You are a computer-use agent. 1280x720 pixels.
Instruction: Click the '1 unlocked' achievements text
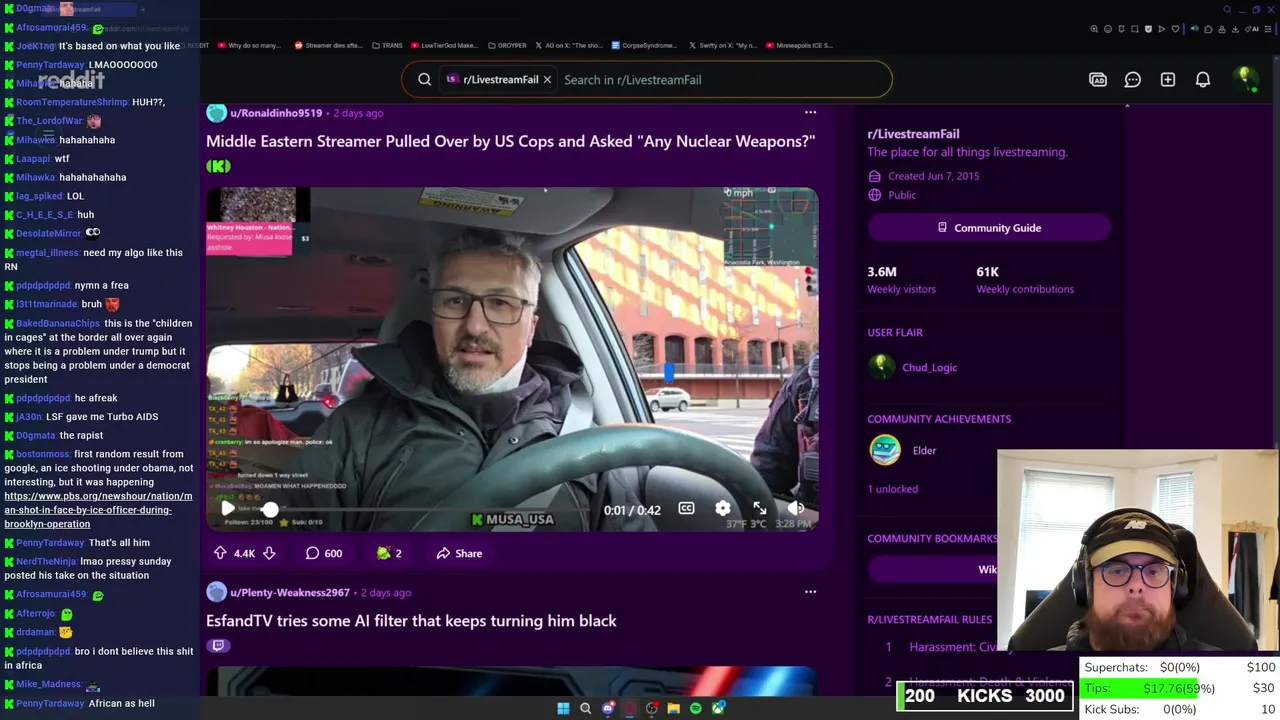[892, 489]
